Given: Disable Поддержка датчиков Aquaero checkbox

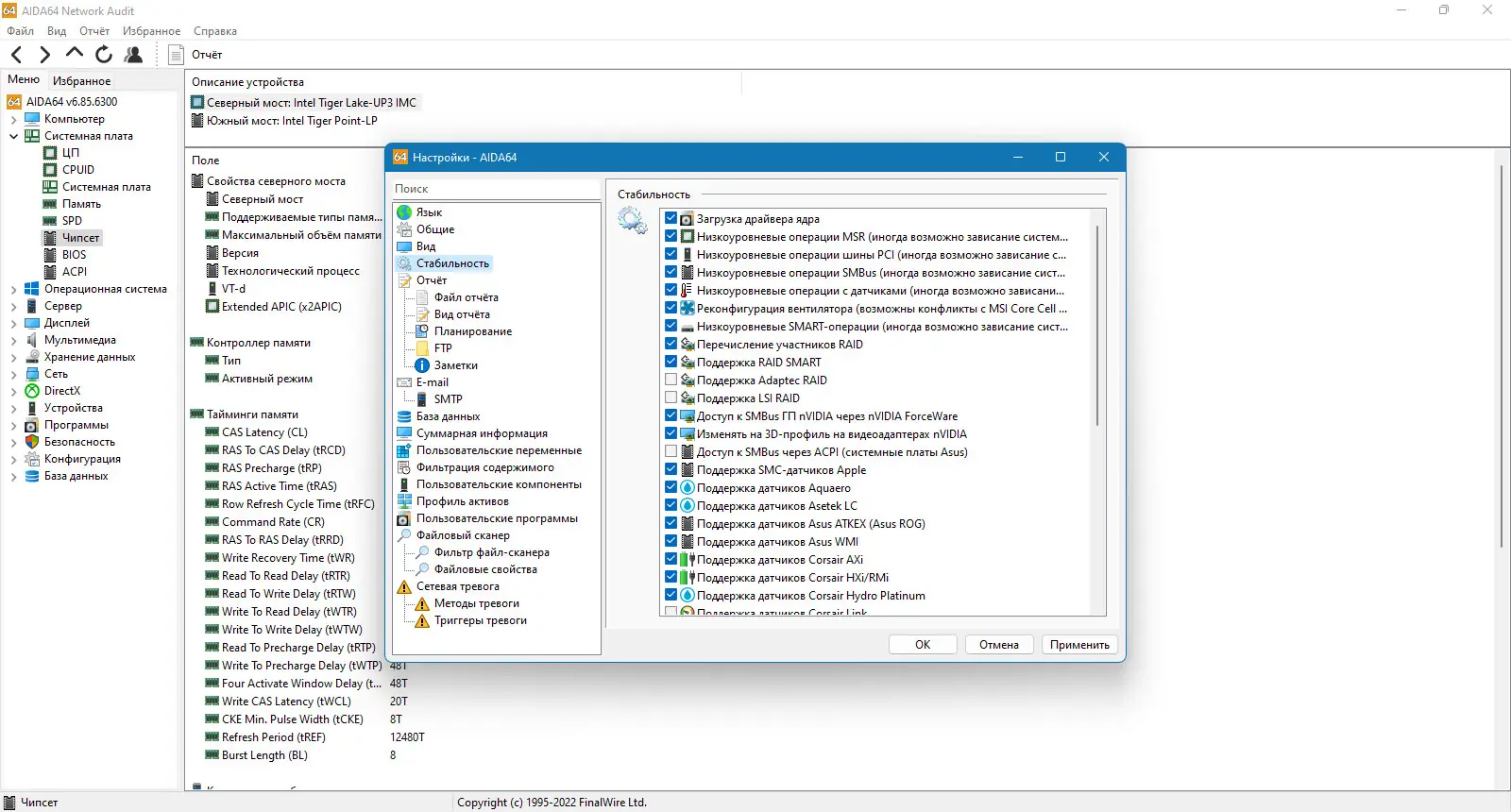Looking at the screenshot, I should pyautogui.click(x=671, y=487).
